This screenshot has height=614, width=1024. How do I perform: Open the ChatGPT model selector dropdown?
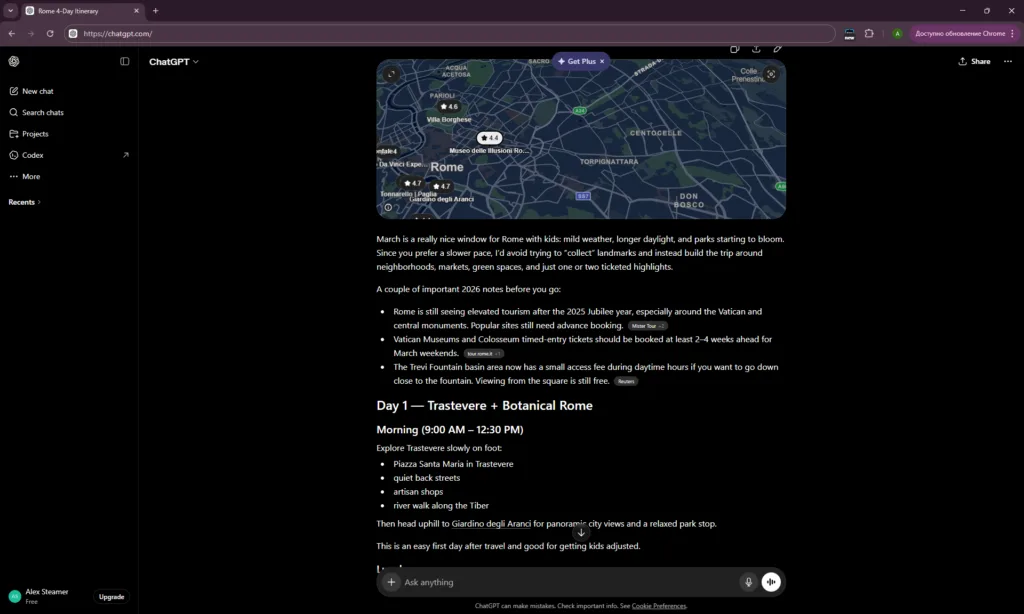[x=174, y=61]
